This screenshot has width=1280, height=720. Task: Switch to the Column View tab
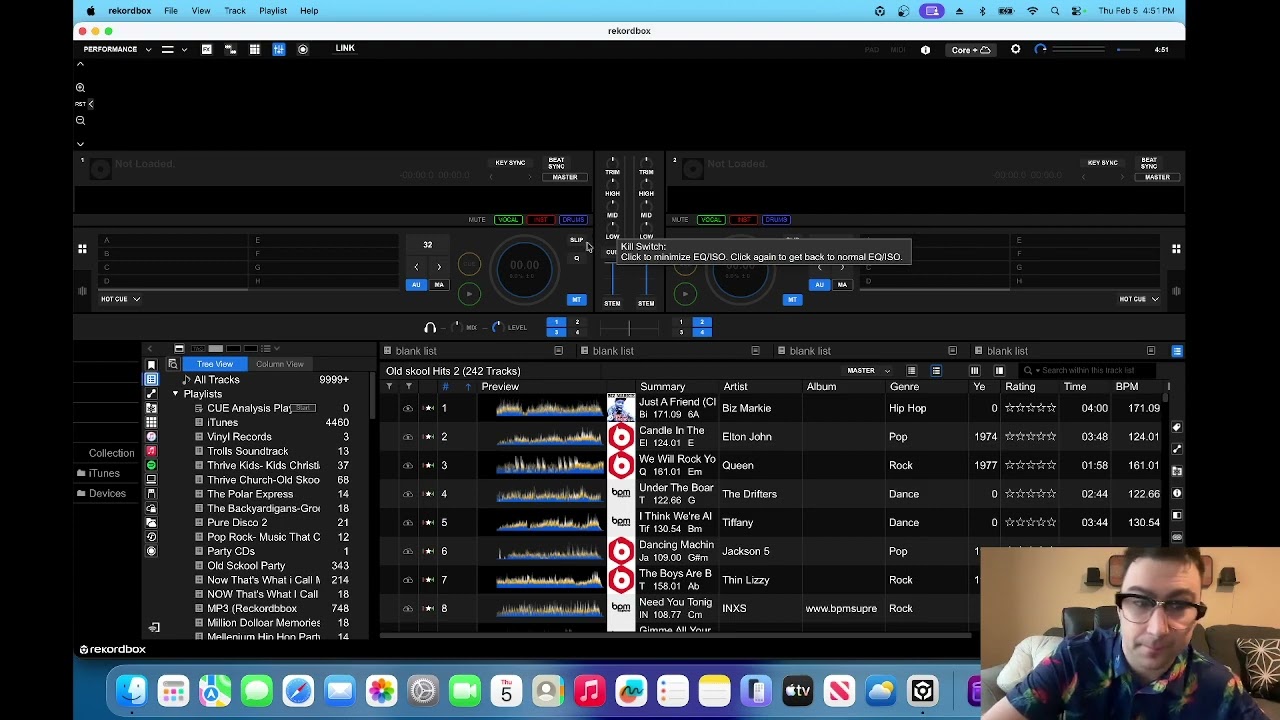(x=280, y=364)
